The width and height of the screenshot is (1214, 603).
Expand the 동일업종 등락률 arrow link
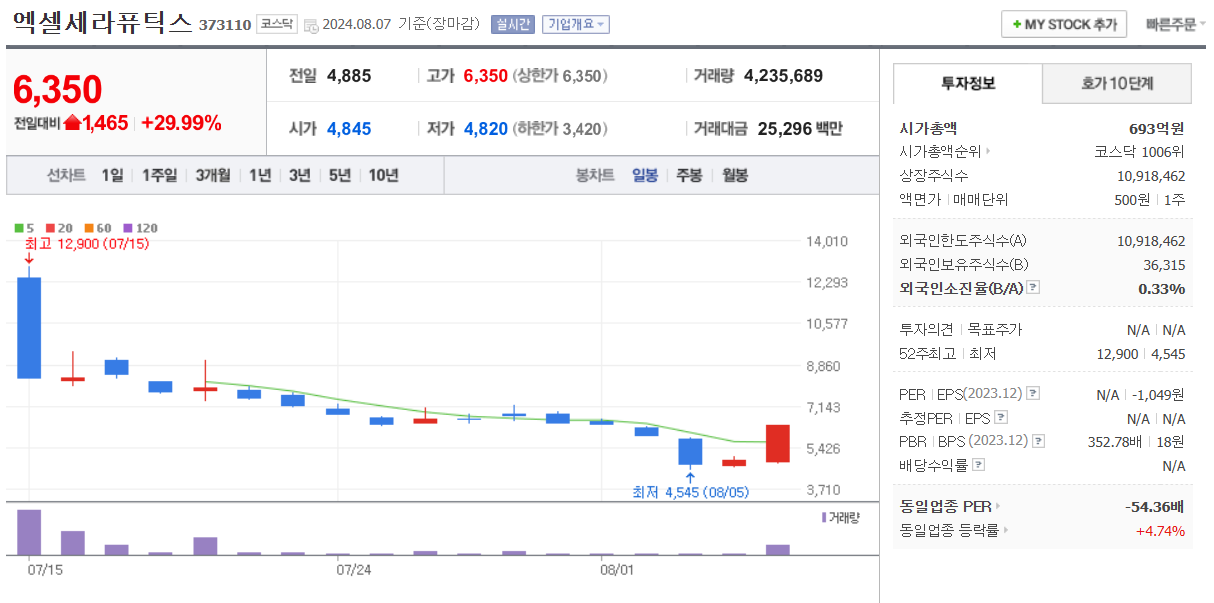[1005, 531]
